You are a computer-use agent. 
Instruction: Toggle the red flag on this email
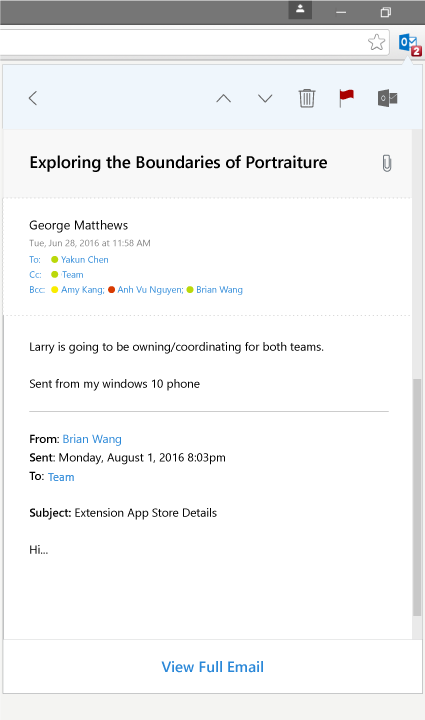[347, 98]
